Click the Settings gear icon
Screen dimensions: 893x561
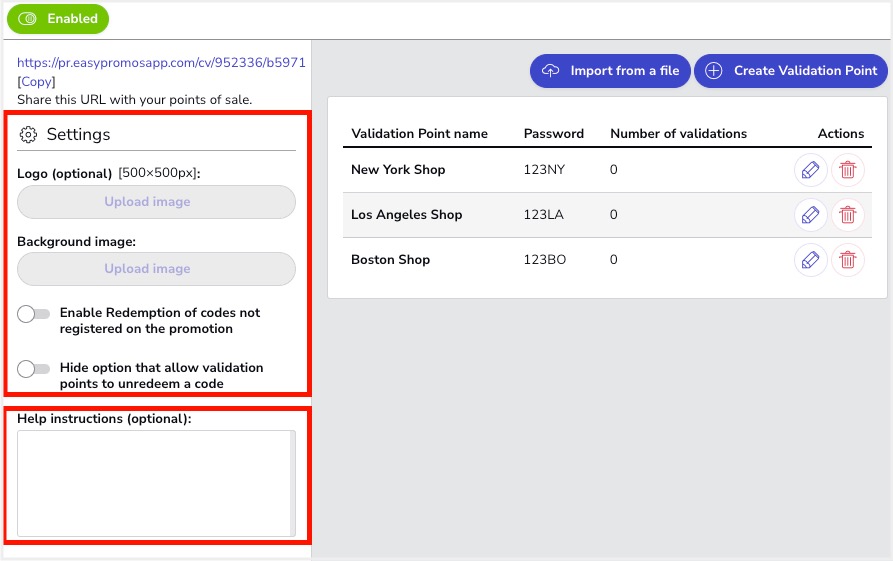point(28,134)
